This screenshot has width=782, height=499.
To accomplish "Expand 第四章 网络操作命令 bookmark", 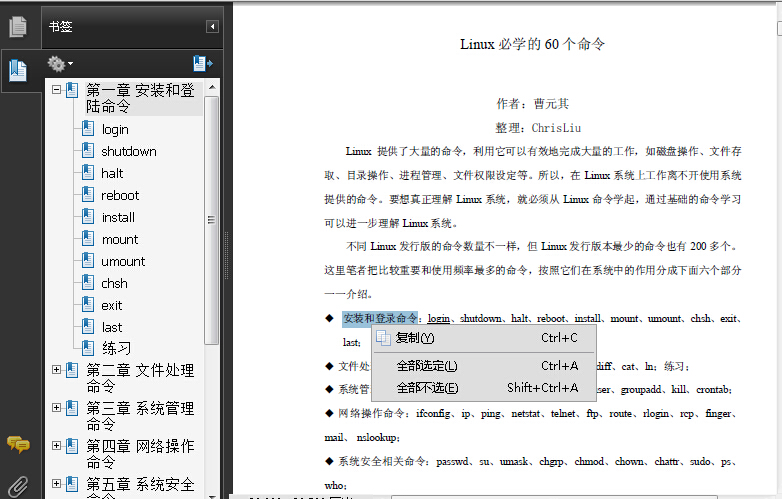I will click(x=56, y=446).
